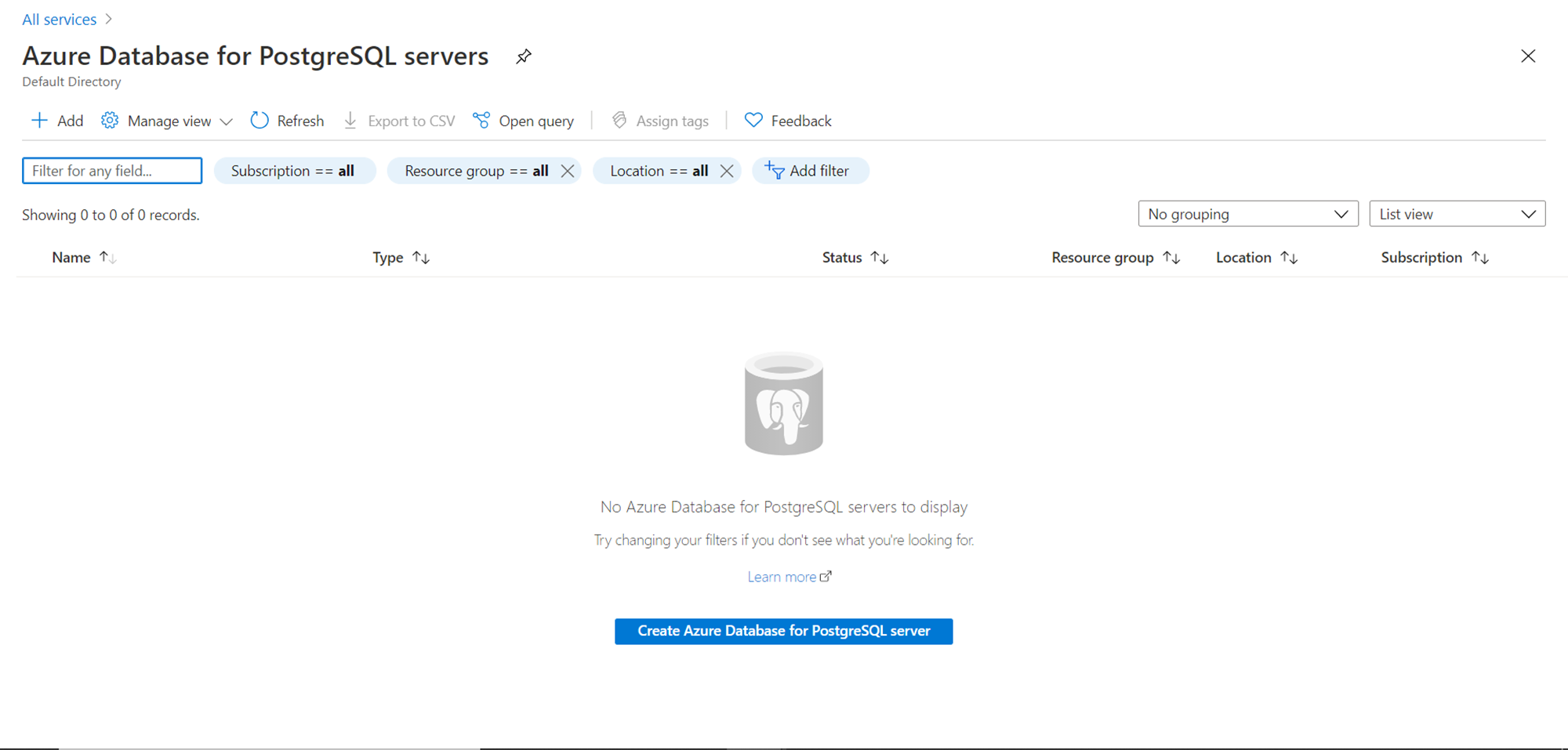Image resolution: width=1568 pixels, height=750 pixels.
Task: Open the Learn more link
Action: click(x=789, y=577)
